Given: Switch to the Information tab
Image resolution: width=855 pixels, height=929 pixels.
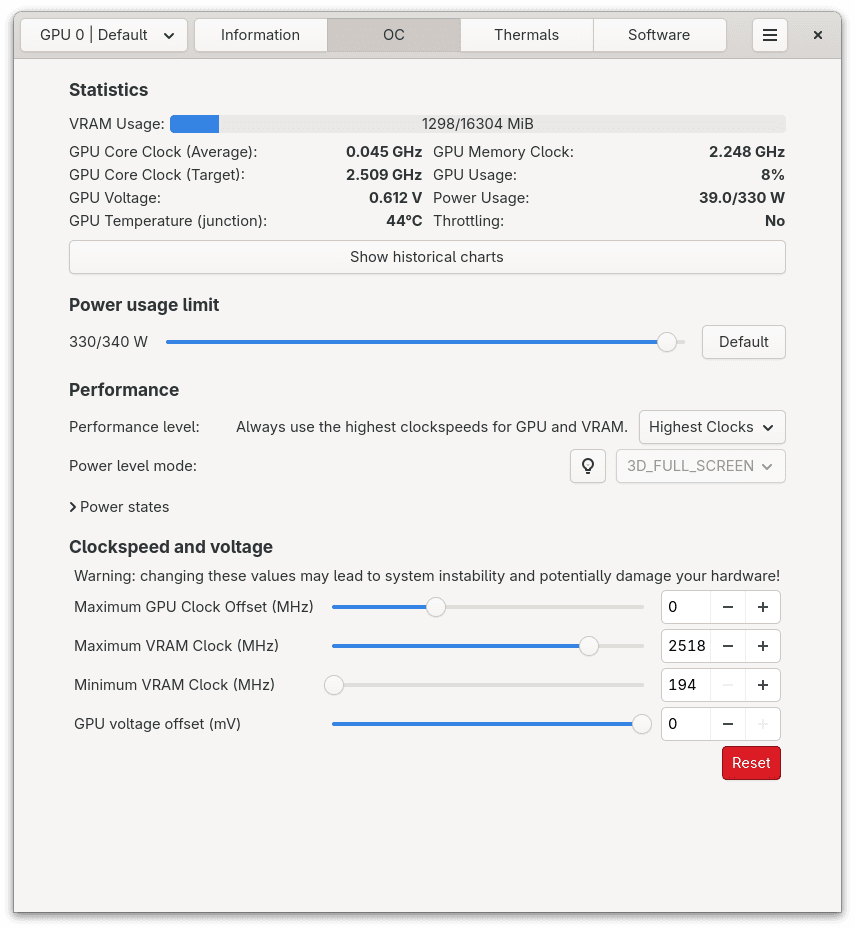Looking at the screenshot, I should coord(261,35).
